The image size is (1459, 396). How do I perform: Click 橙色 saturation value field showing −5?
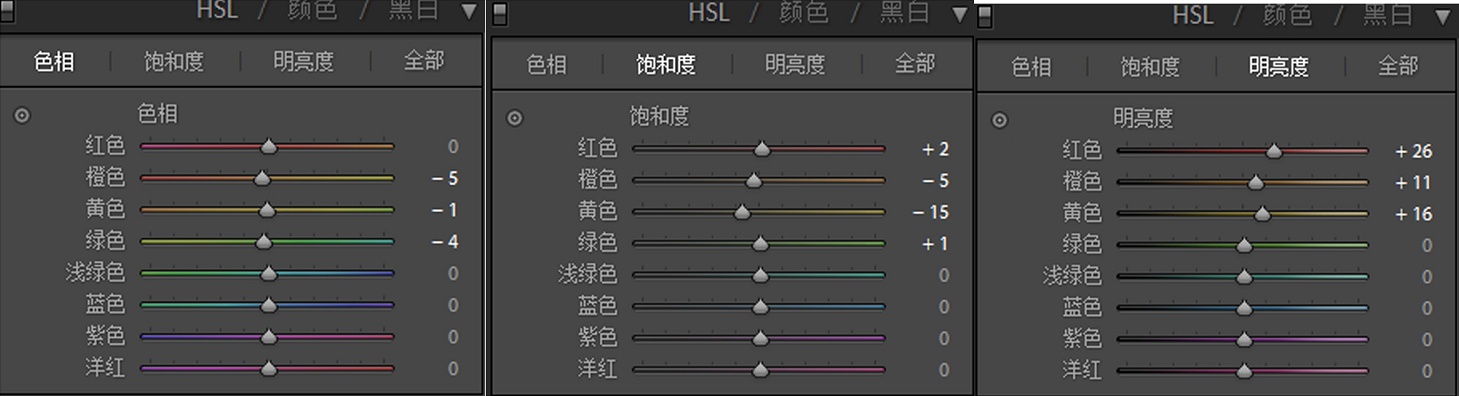coord(935,182)
